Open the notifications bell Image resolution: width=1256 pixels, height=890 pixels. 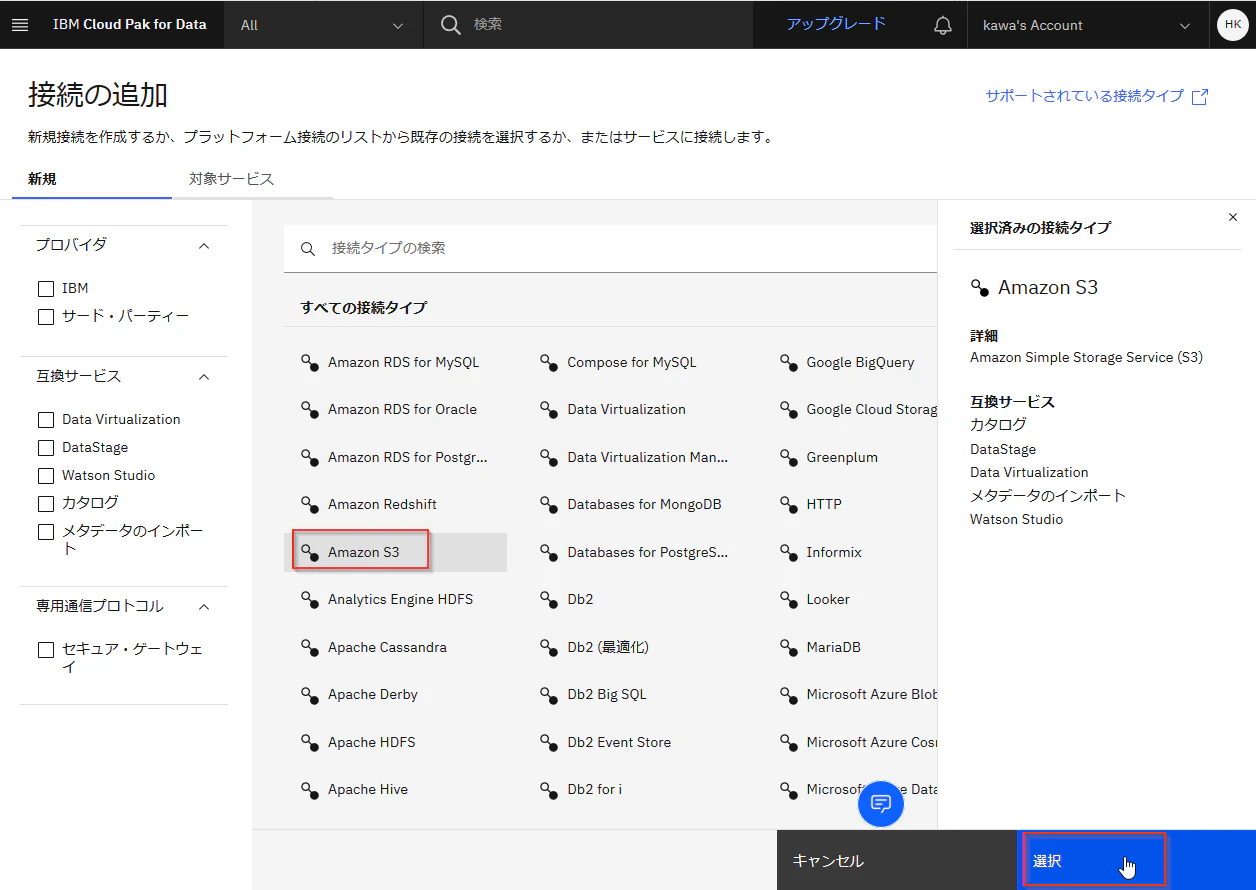pyautogui.click(x=942, y=25)
